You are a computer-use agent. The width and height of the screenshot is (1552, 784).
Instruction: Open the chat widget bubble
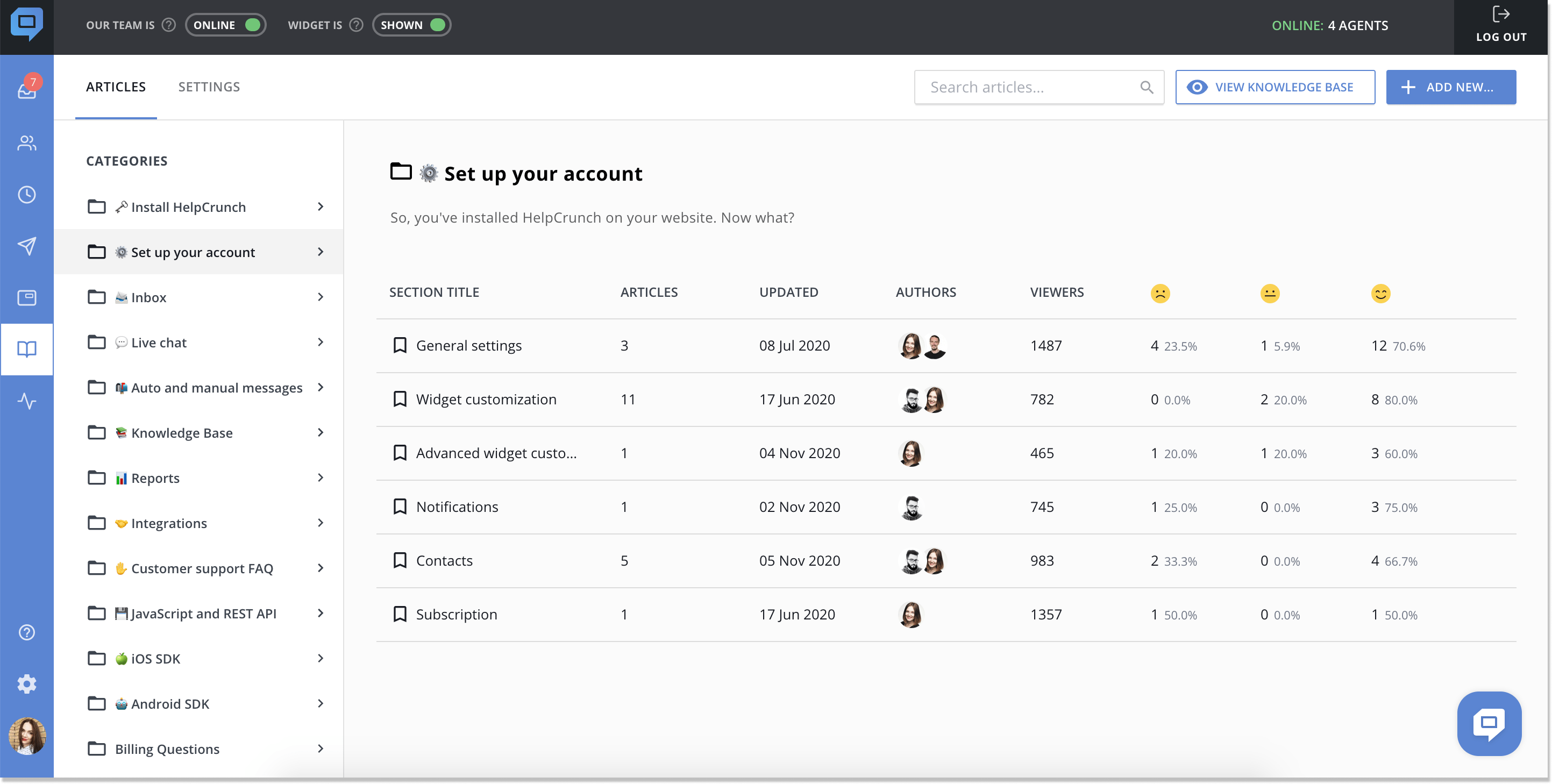(x=1489, y=723)
